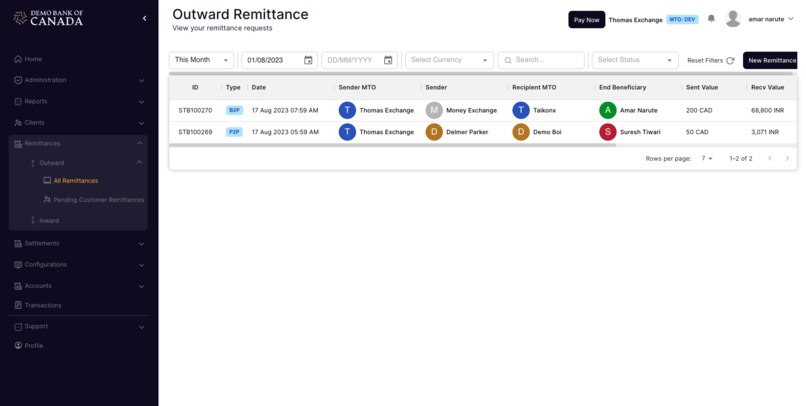Click the 50 CAD sent value

click(x=697, y=132)
